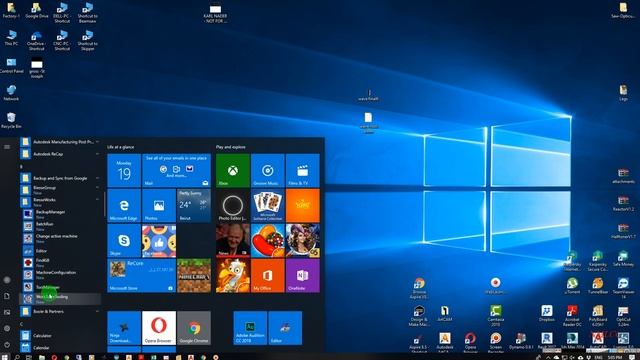Screen dimensions: 640x360
Task: Click the Start menu app list scrollbar
Action: tap(104, 204)
